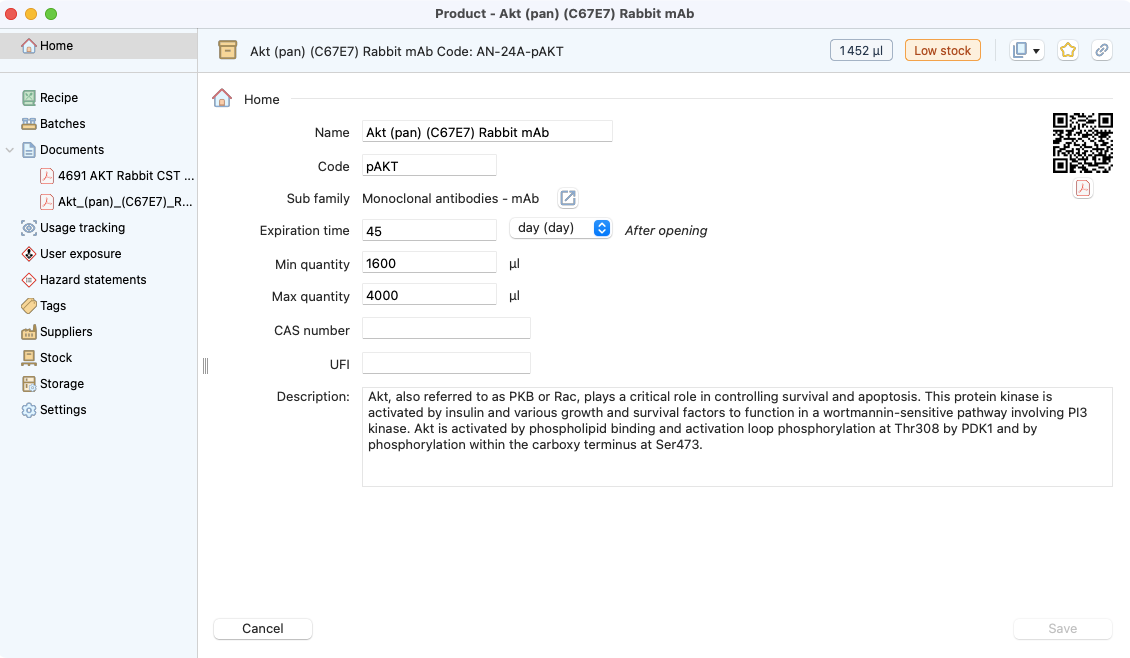Viewport: 1130px width, 658px height.
Task: Collapse the Documents tree in the sidebar
Action: [x=10, y=149]
